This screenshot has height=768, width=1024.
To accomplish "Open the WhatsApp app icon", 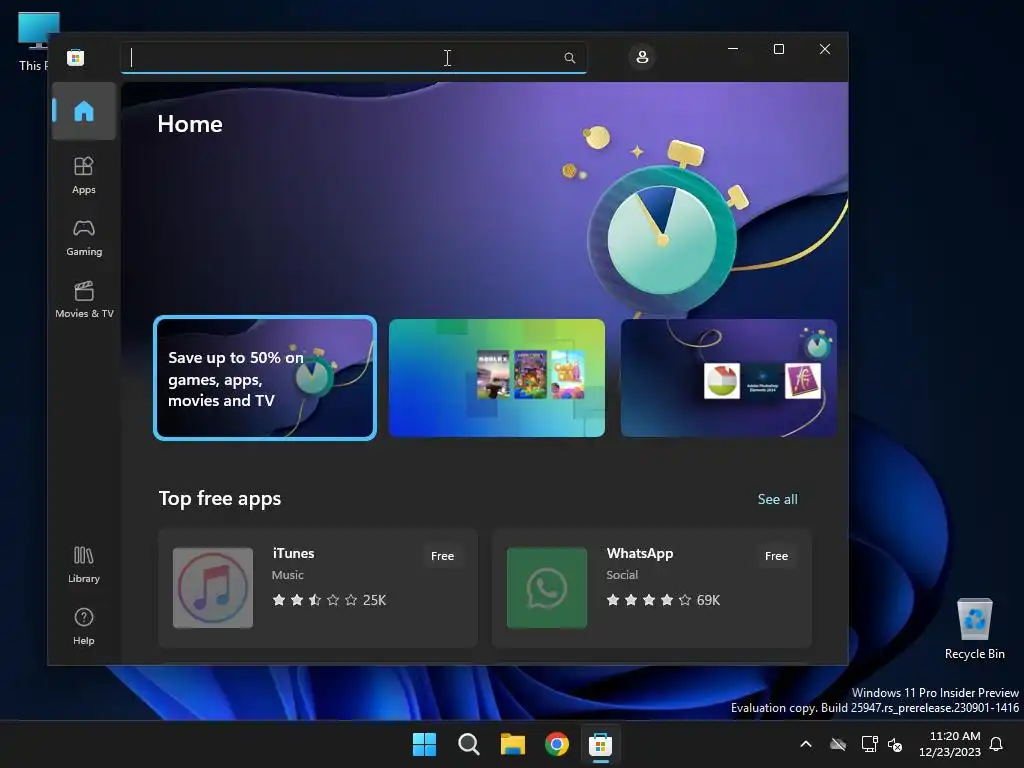I will coord(547,588).
